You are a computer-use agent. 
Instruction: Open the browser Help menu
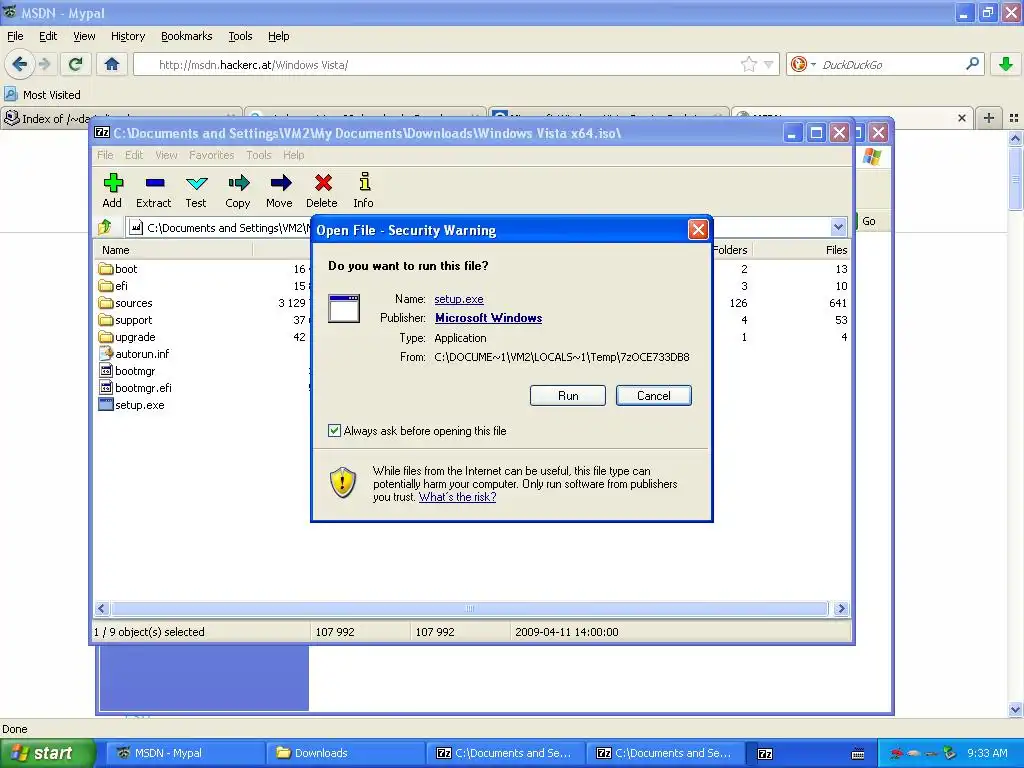[x=279, y=36]
